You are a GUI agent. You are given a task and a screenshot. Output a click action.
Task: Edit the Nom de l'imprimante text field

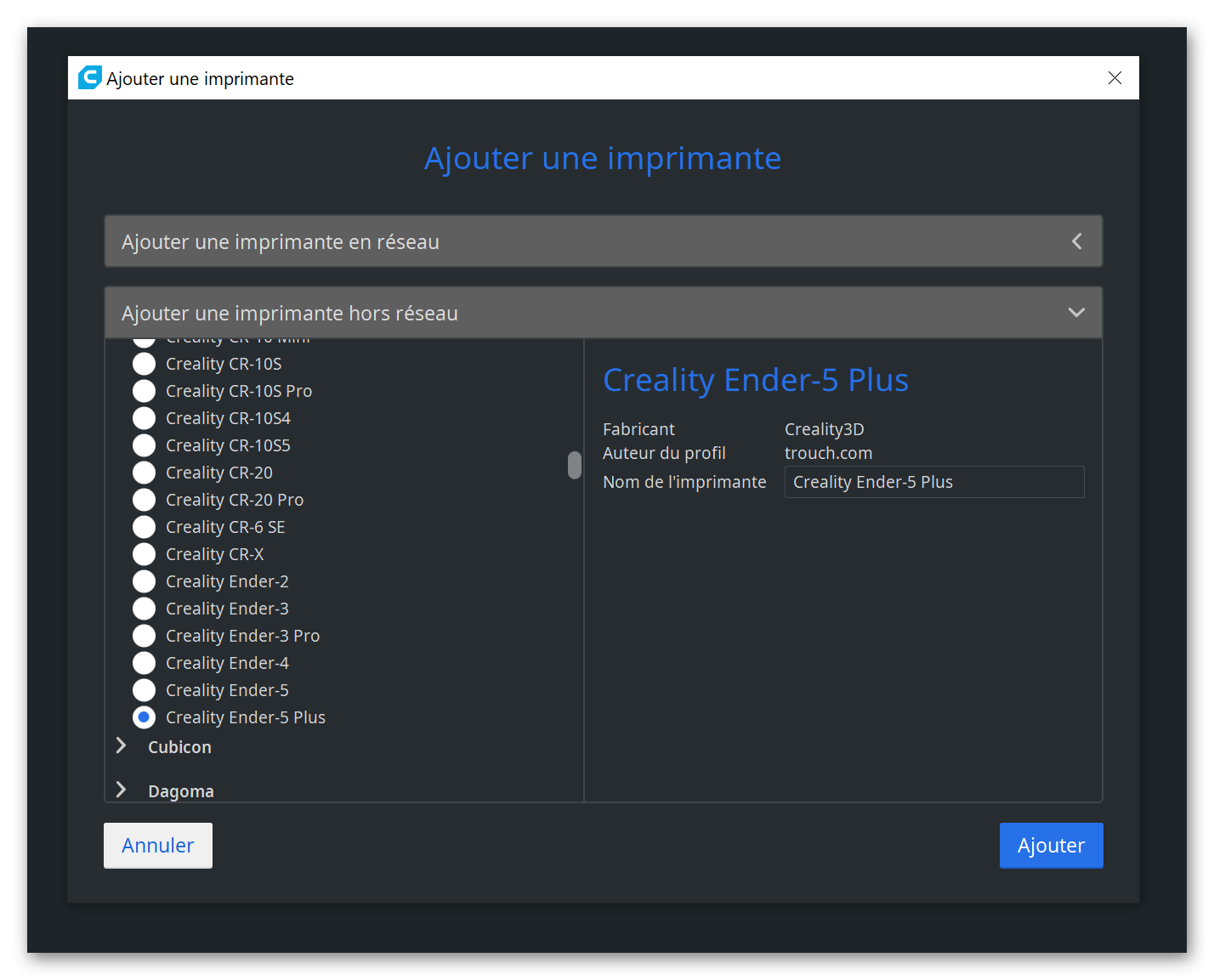(x=934, y=482)
